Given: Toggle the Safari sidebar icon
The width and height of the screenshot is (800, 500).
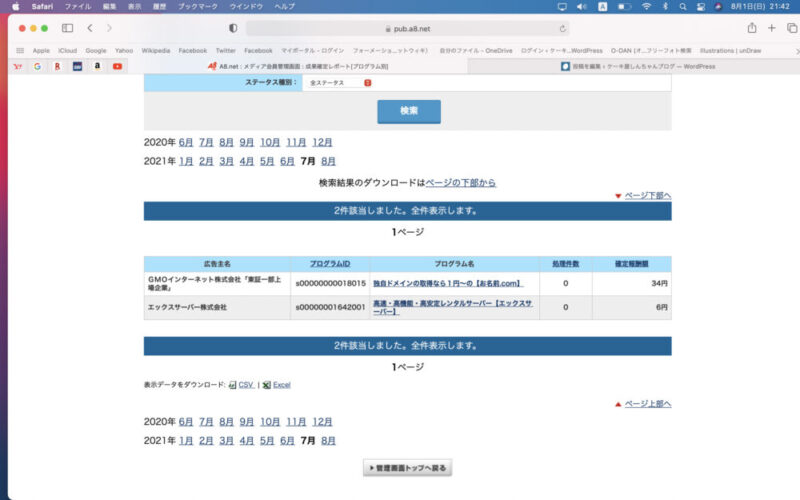Looking at the screenshot, I should pyautogui.click(x=67, y=28).
